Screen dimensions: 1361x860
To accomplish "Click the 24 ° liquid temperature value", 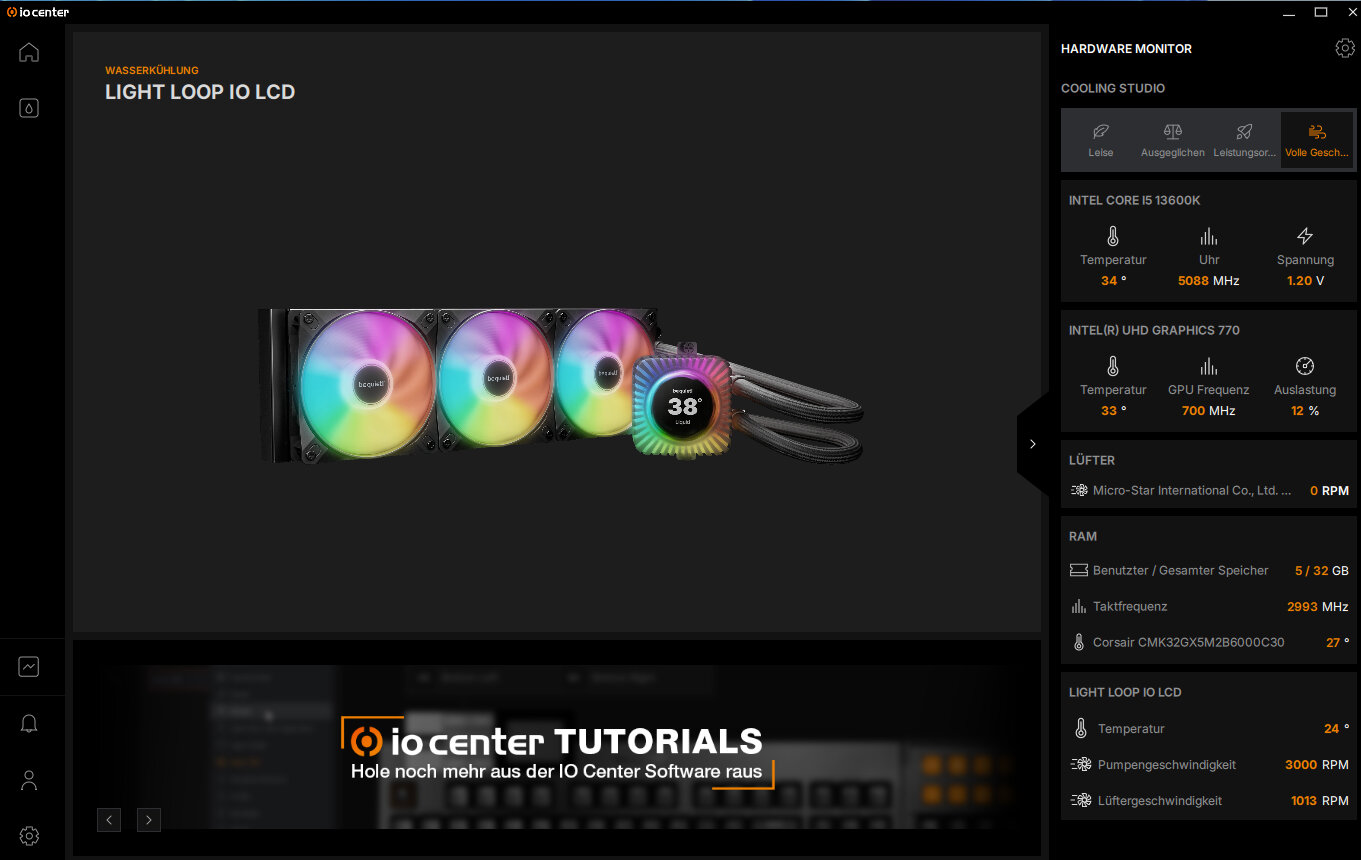I will [x=1336, y=729].
